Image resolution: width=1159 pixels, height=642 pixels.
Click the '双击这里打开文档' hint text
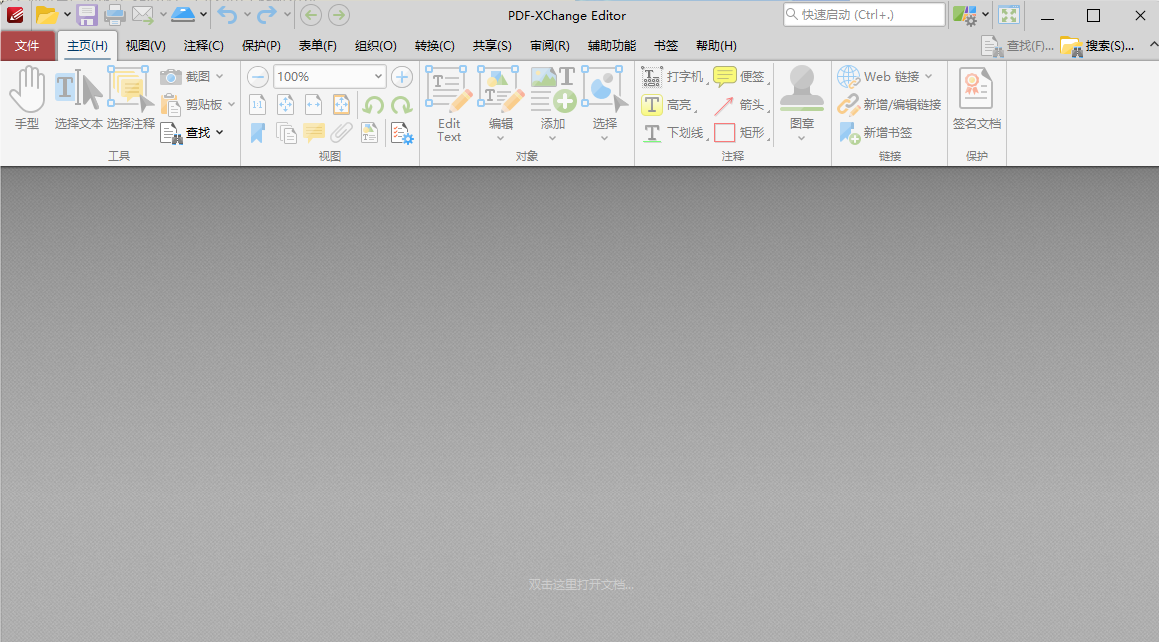[581, 584]
